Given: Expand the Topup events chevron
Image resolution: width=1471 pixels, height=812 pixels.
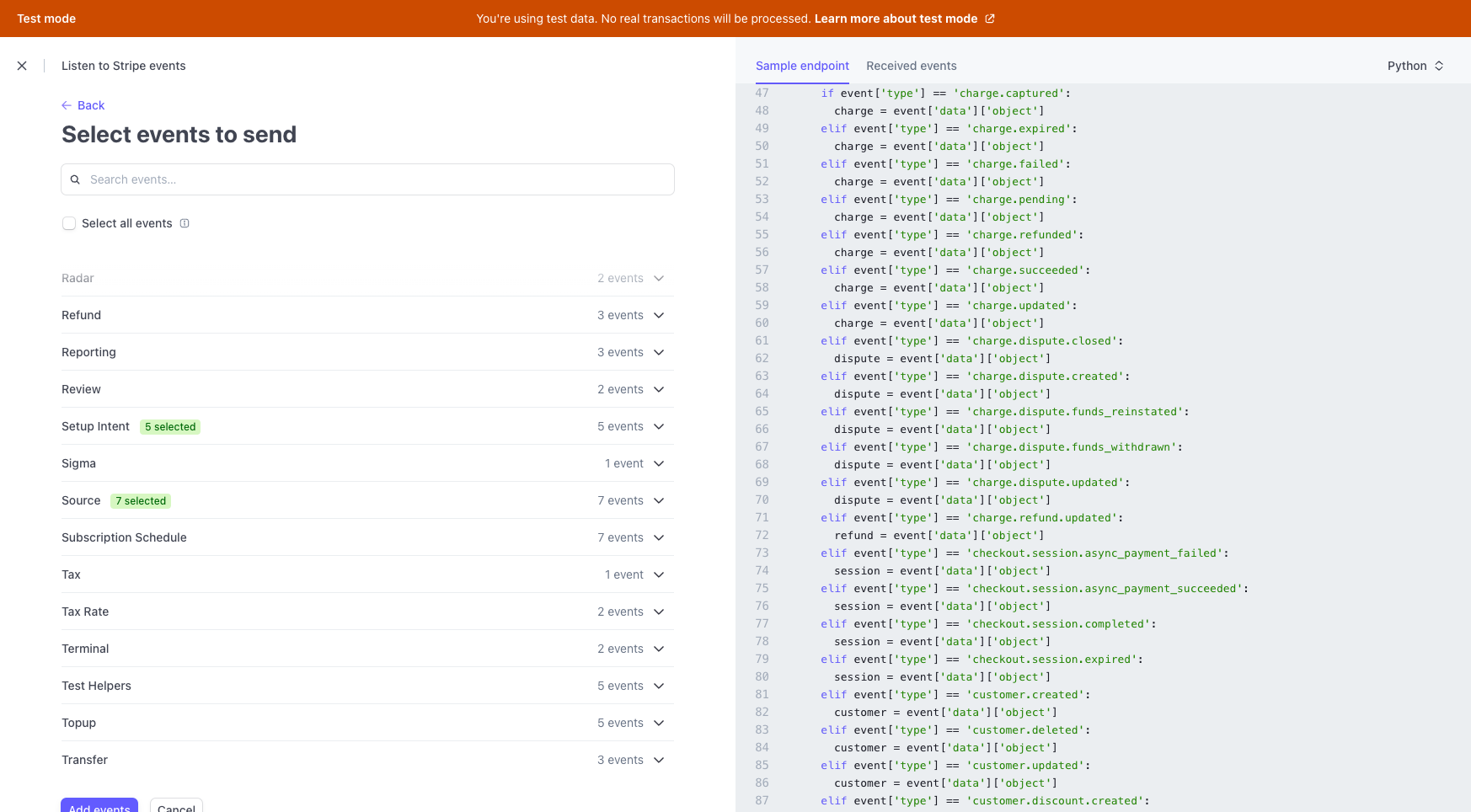Looking at the screenshot, I should (x=659, y=723).
